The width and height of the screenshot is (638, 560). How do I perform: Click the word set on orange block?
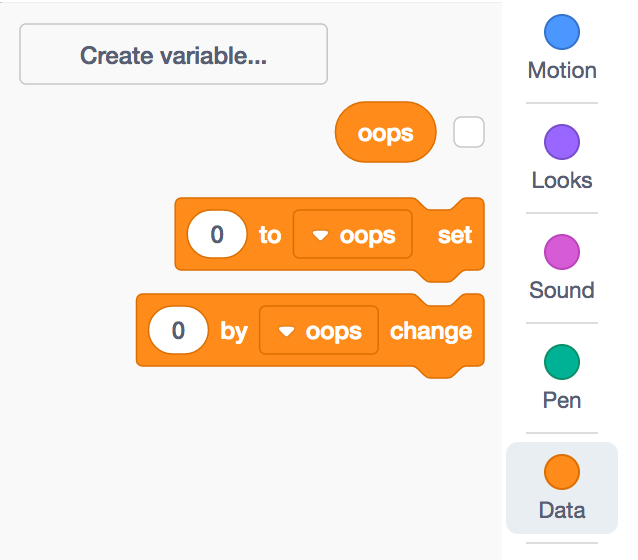(x=455, y=236)
